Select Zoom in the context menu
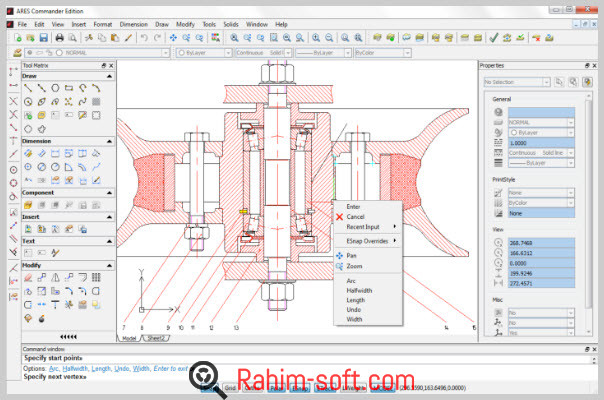 pos(355,266)
